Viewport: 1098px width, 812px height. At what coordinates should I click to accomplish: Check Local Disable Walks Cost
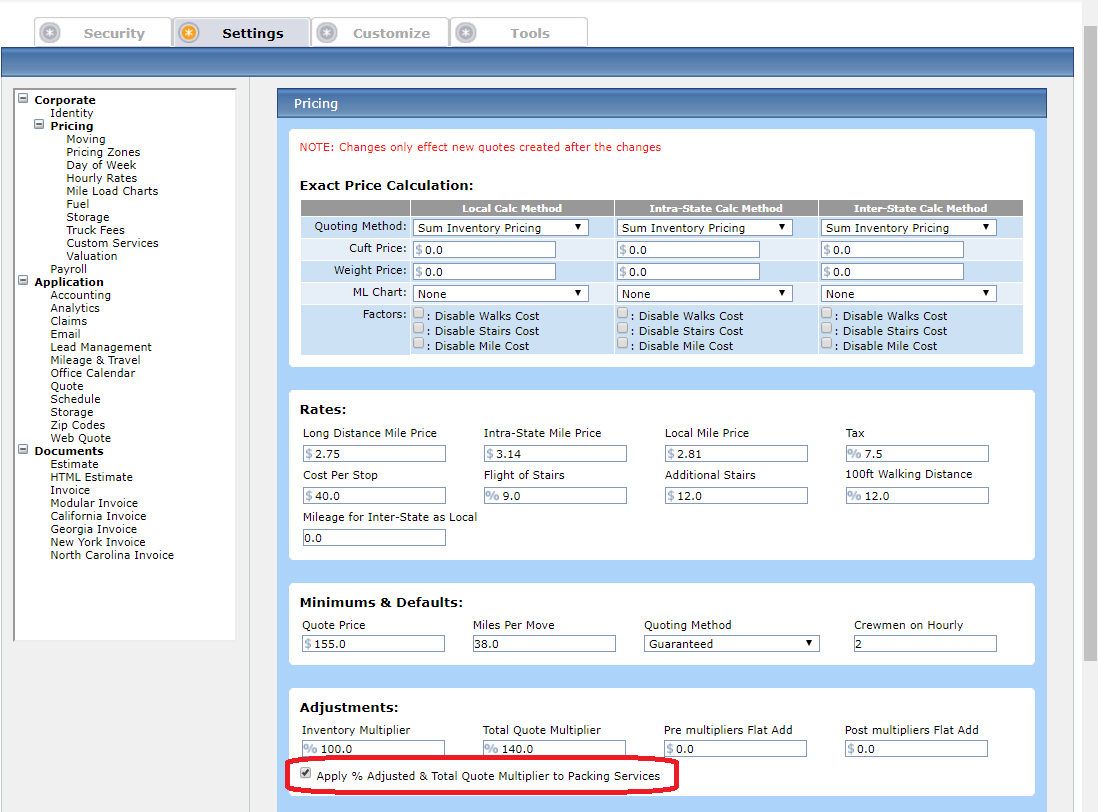coord(419,313)
